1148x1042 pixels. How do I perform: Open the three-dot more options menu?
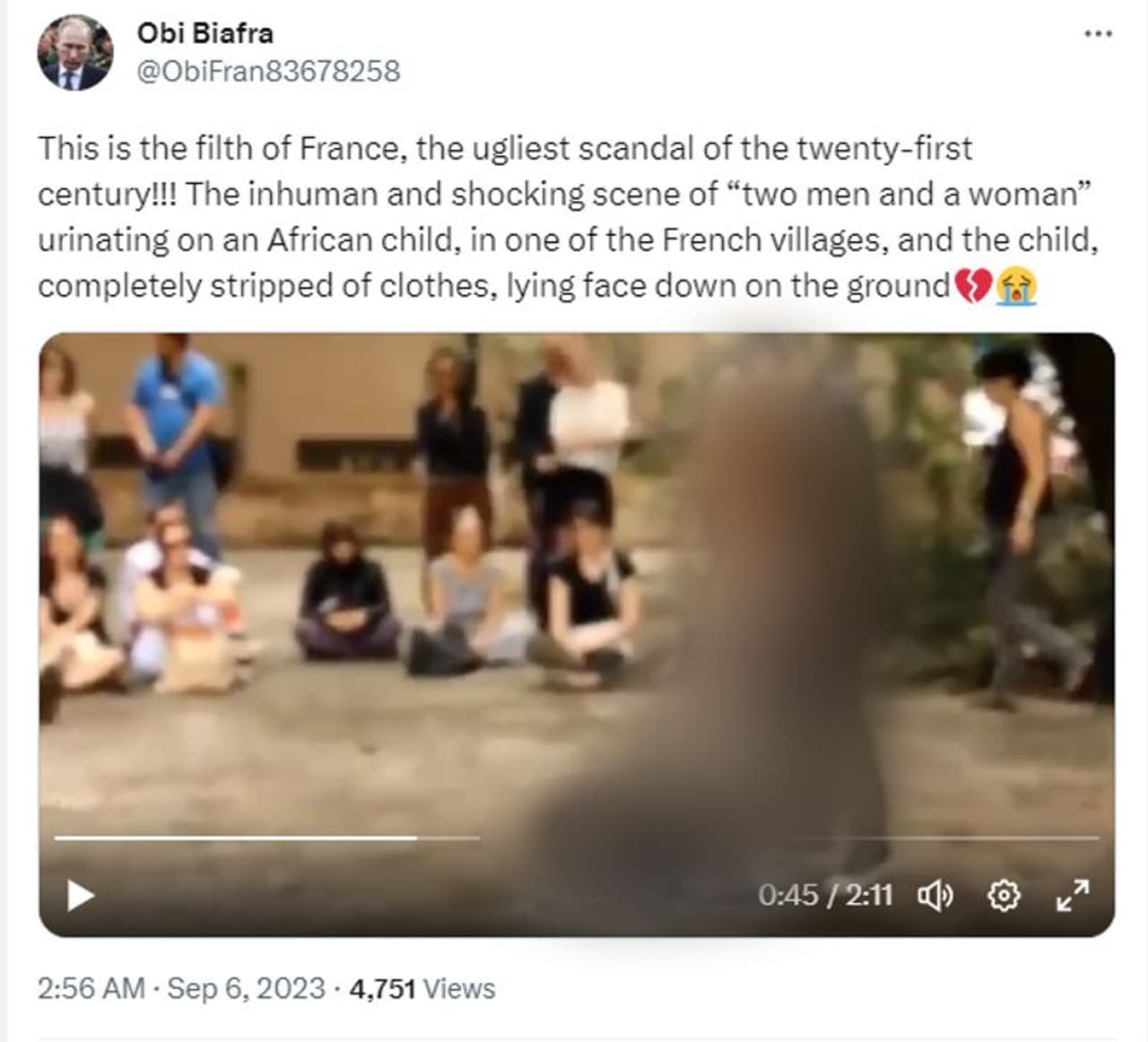click(x=1098, y=34)
